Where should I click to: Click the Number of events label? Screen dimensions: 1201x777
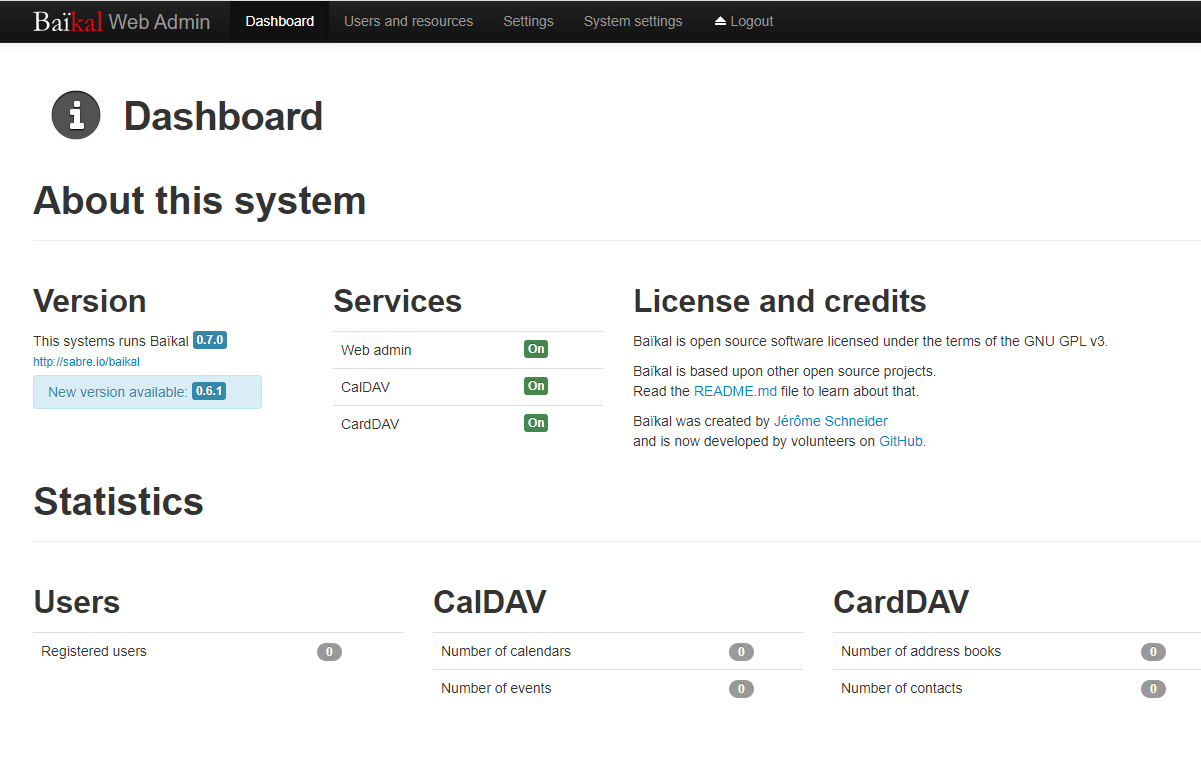[496, 688]
